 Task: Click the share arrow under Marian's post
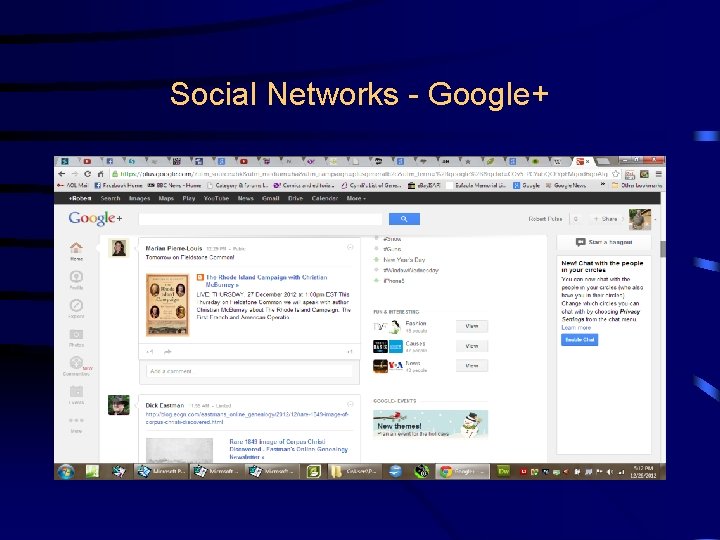click(x=168, y=352)
